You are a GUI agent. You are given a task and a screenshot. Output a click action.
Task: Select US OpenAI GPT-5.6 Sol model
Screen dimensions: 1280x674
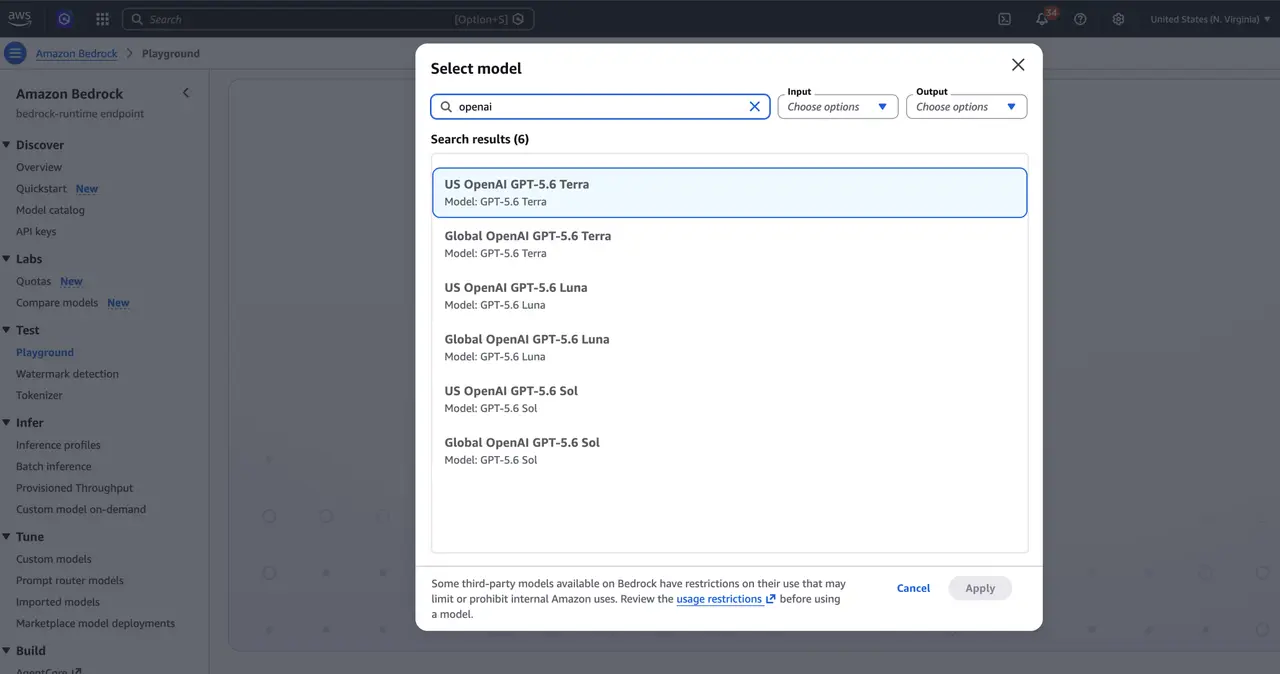pos(729,399)
